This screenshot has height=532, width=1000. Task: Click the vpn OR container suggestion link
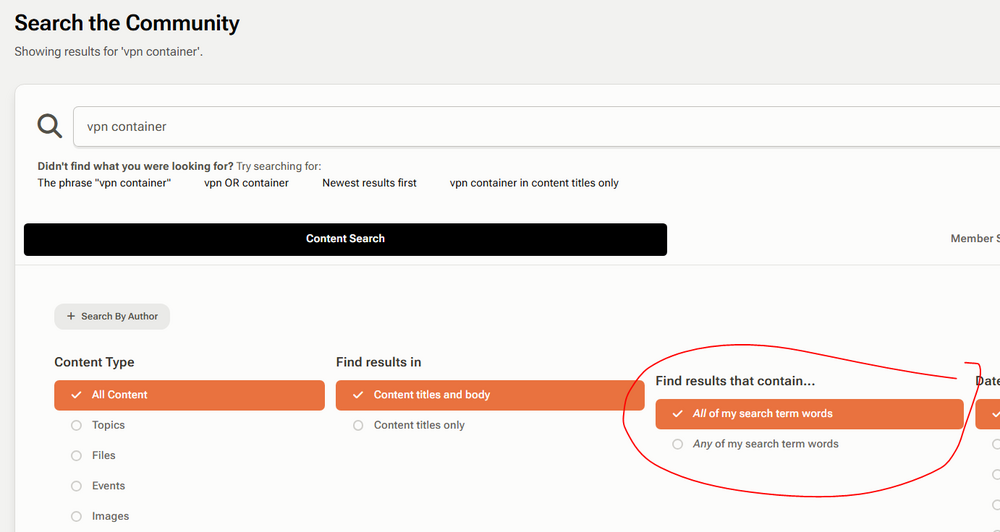coord(246,183)
